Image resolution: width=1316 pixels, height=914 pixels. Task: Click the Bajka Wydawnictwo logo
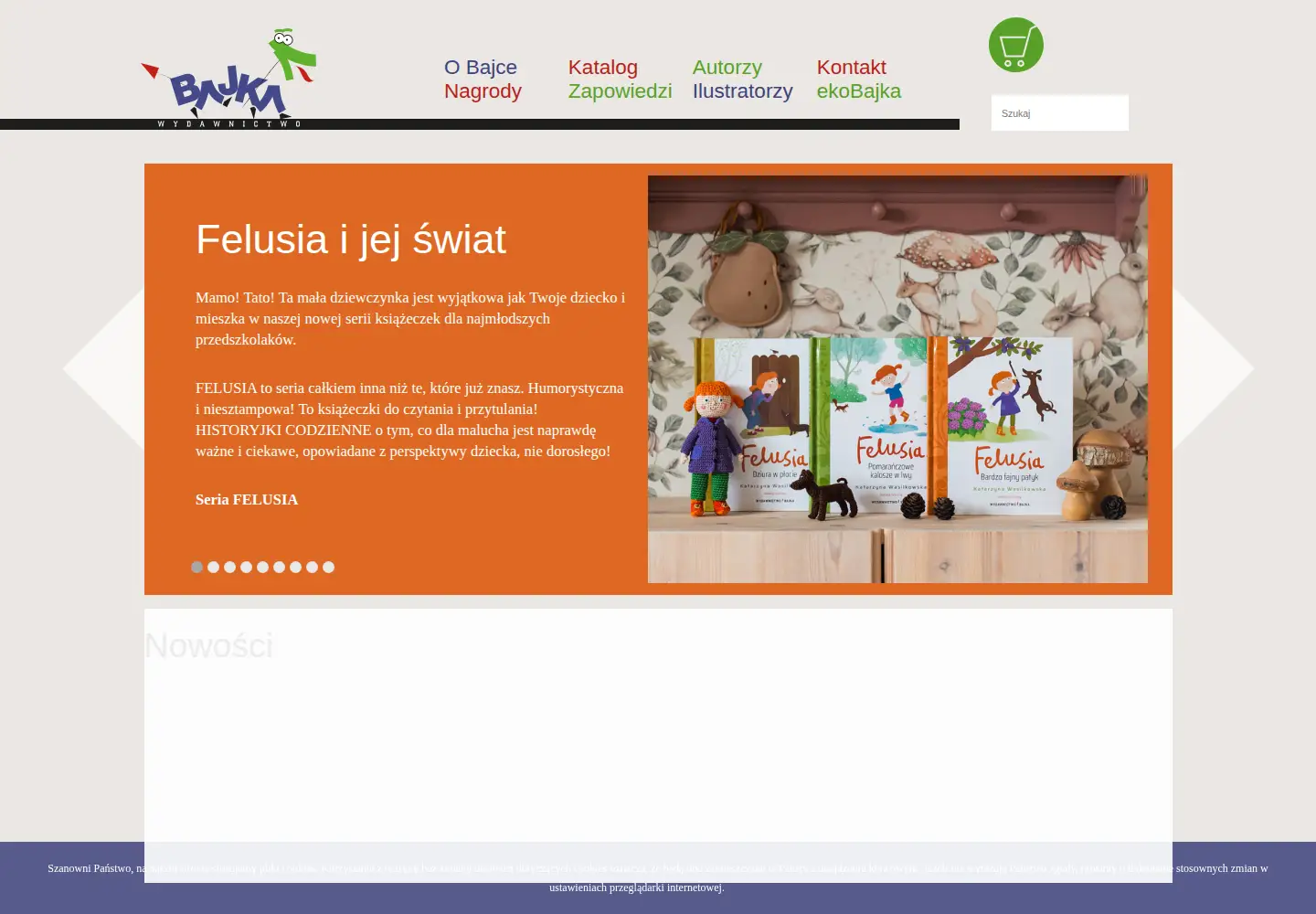tap(229, 78)
